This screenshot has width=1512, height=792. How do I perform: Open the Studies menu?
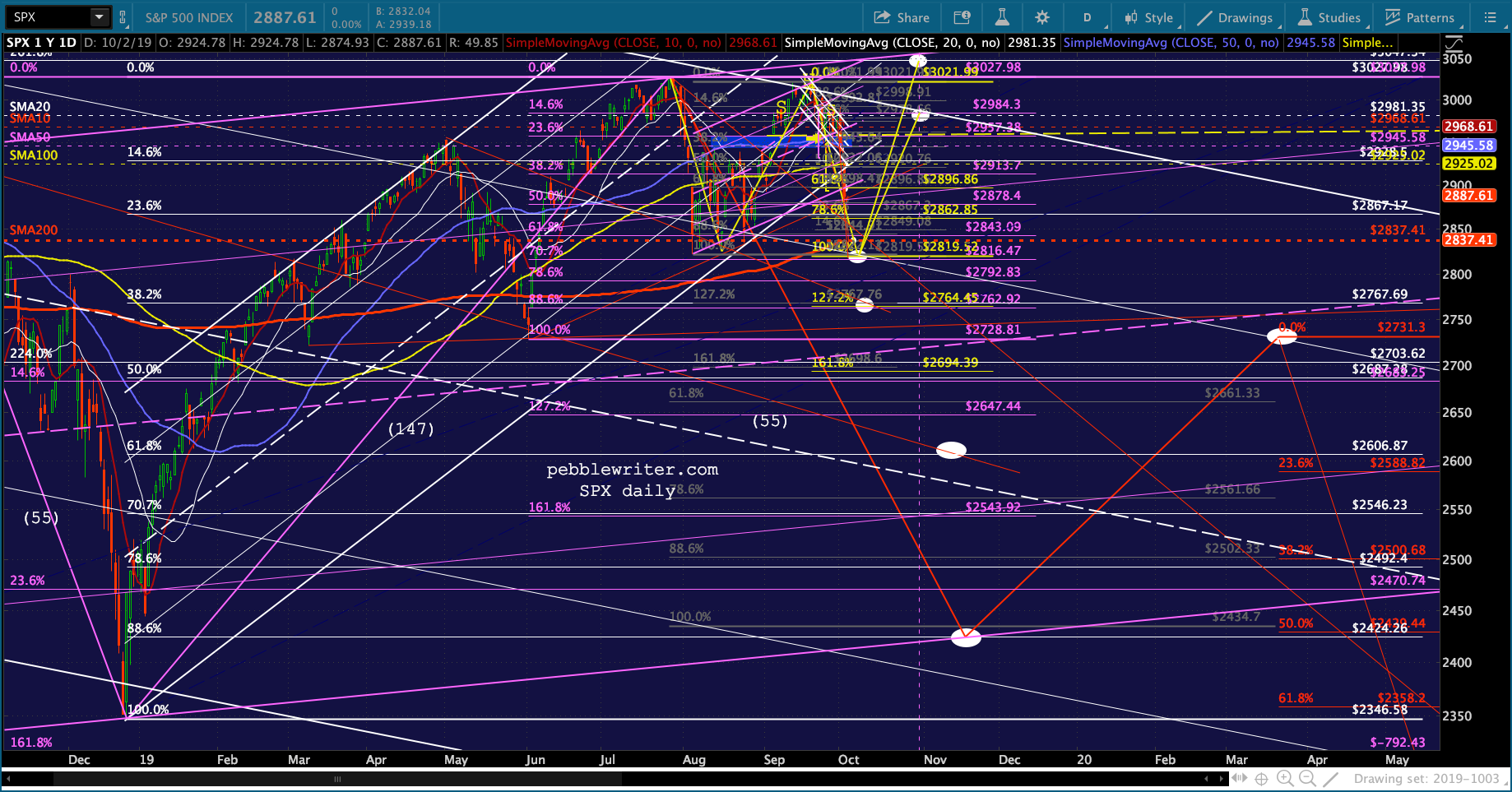(x=1330, y=17)
